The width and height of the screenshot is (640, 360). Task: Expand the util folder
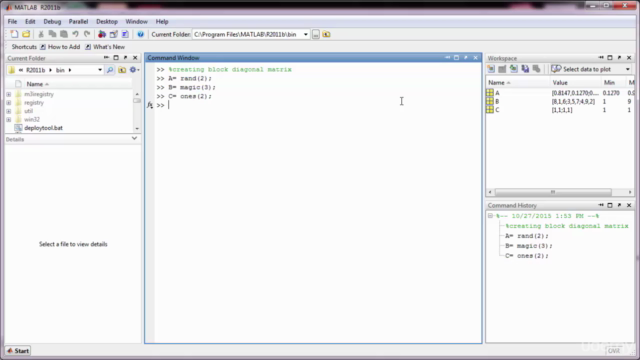[9, 111]
